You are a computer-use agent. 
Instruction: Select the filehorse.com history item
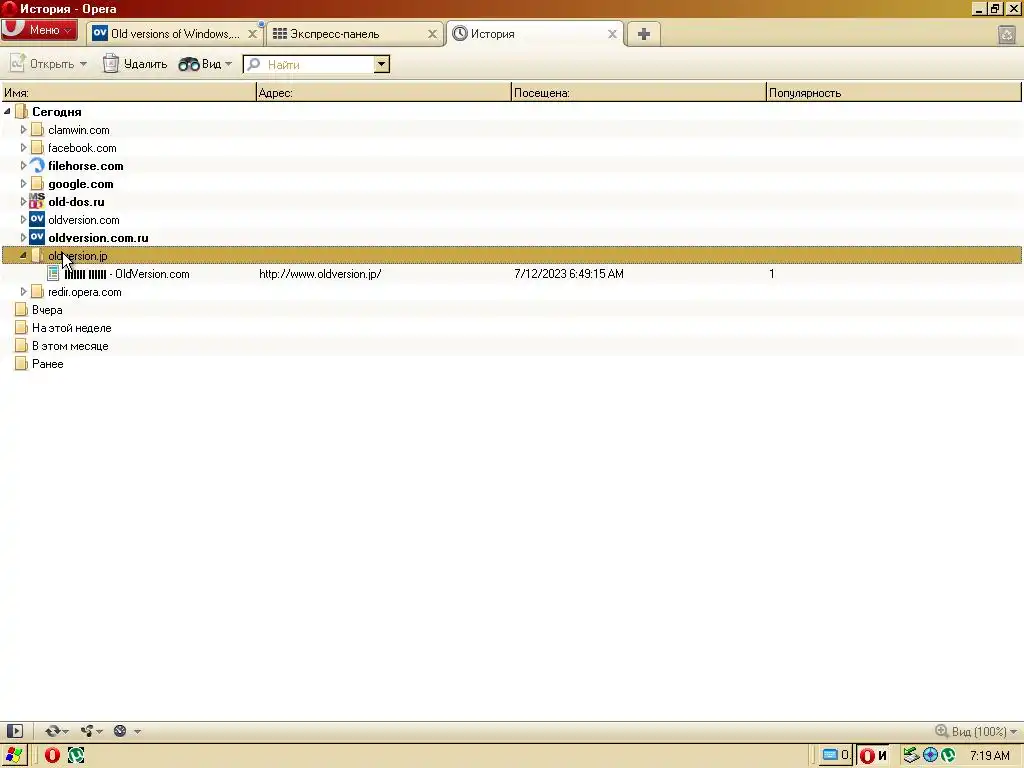(86, 166)
